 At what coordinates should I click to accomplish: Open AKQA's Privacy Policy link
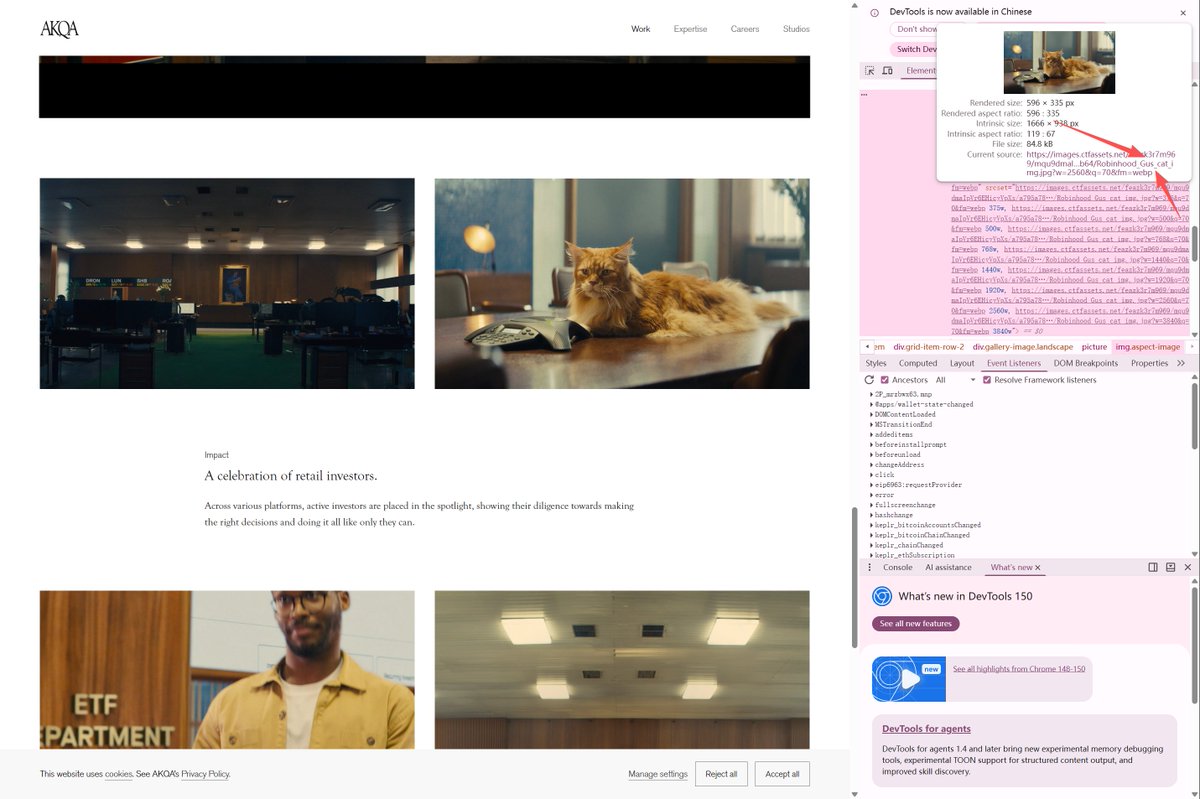click(x=205, y=774)
